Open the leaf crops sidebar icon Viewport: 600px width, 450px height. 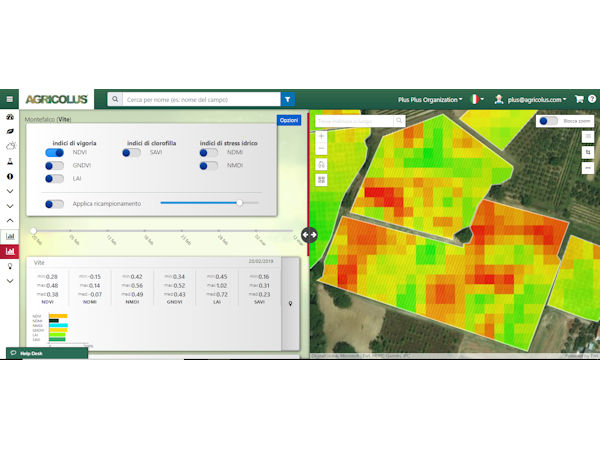point(10,131)
